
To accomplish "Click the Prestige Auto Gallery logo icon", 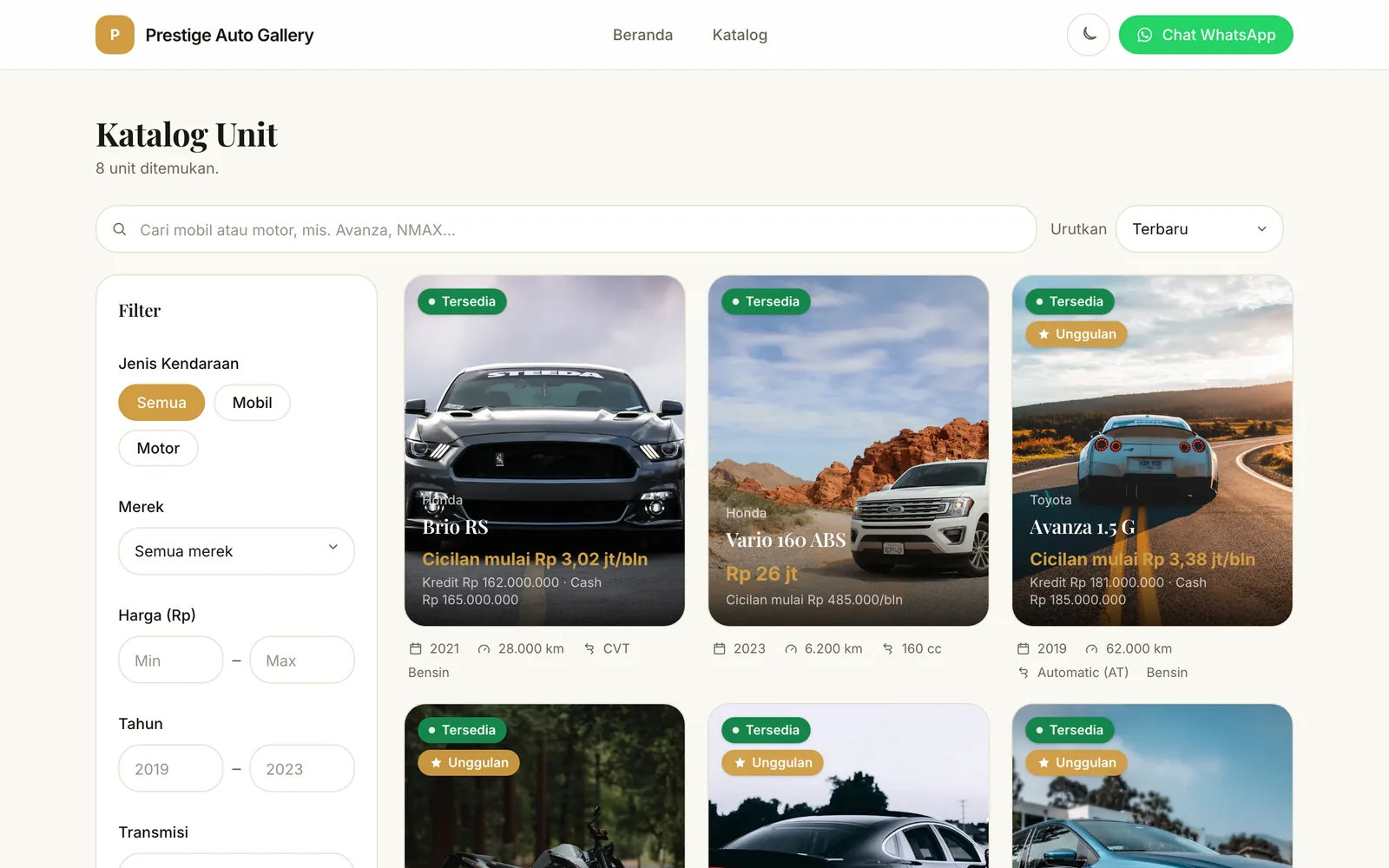I will coord(115,35).
